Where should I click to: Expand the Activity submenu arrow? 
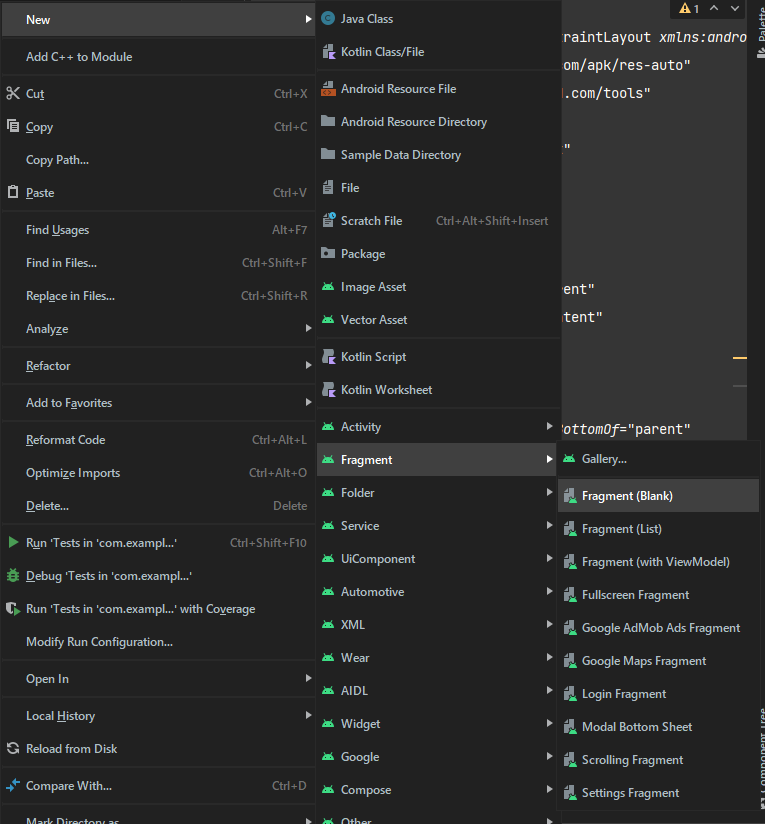tap(549, 426)
